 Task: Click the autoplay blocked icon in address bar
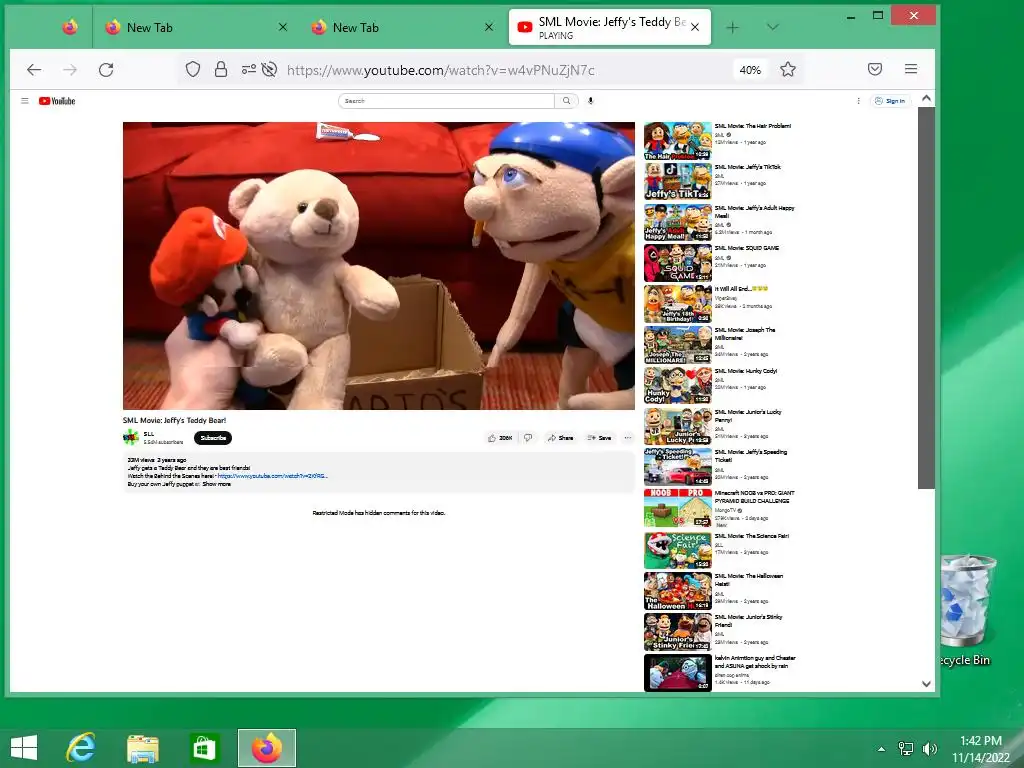click(x=269, y=69)
